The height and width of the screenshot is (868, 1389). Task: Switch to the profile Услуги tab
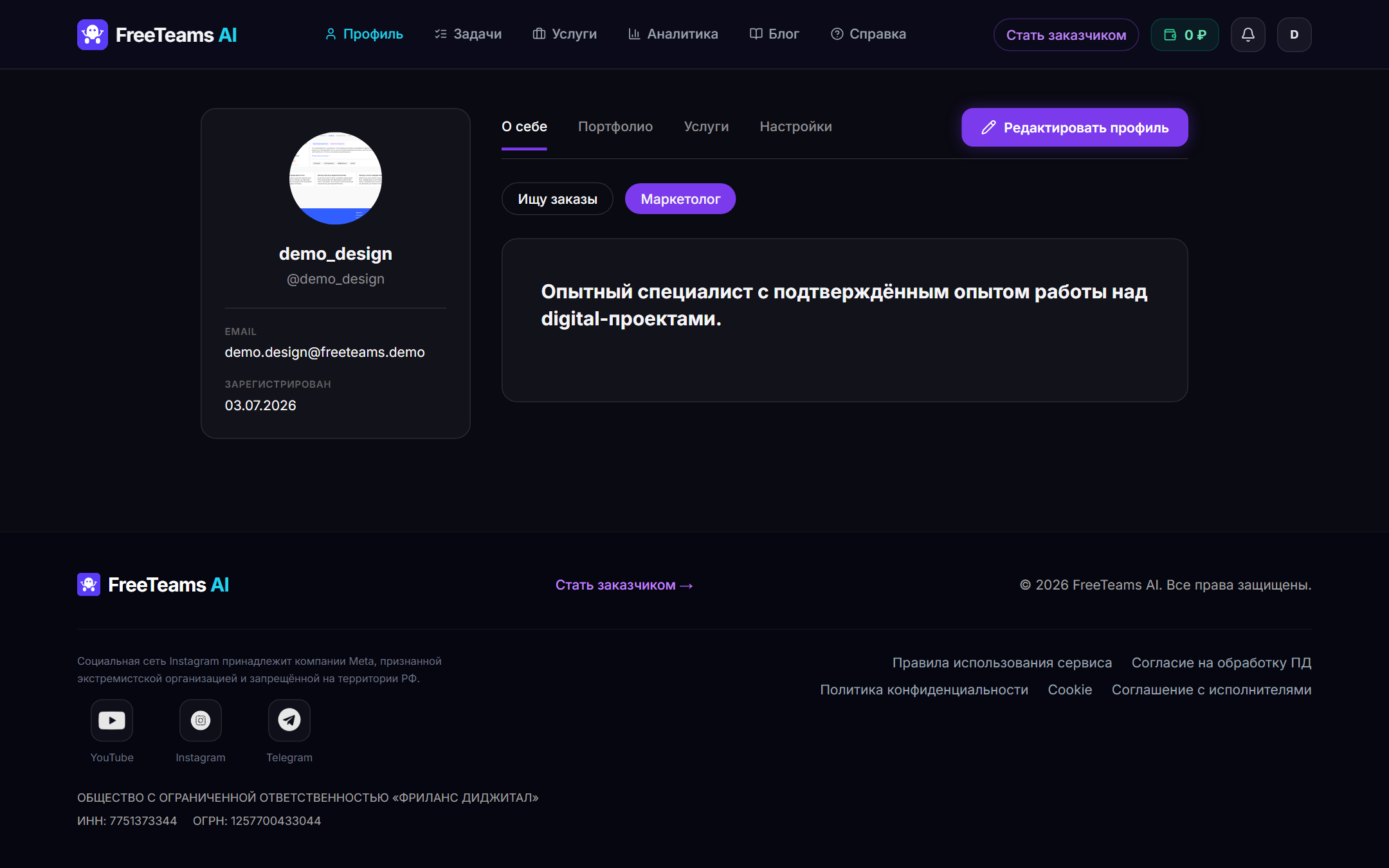pyautogui.click(x=706, y=127)
